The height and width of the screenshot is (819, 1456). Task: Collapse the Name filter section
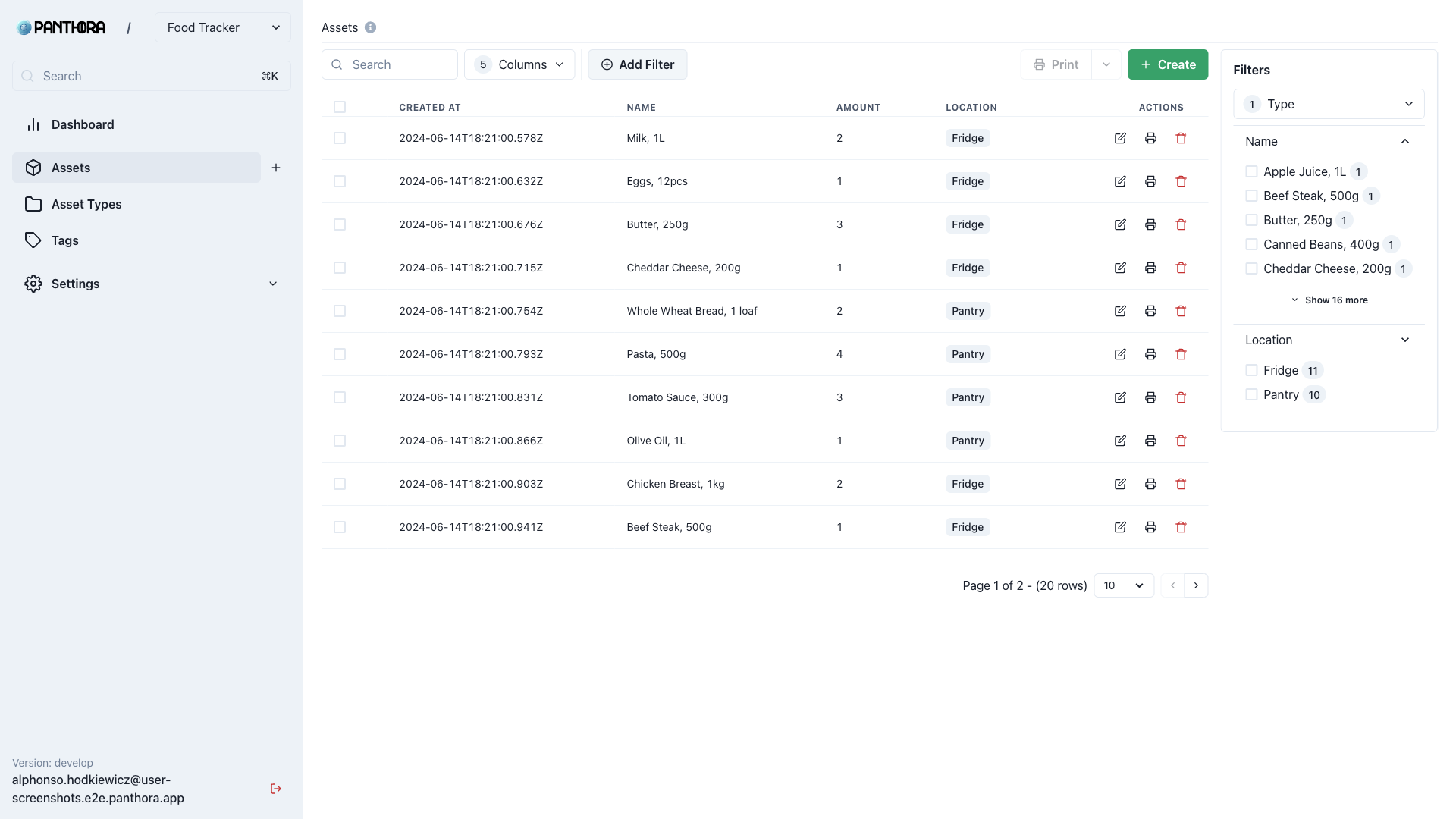coord(1404,141)
